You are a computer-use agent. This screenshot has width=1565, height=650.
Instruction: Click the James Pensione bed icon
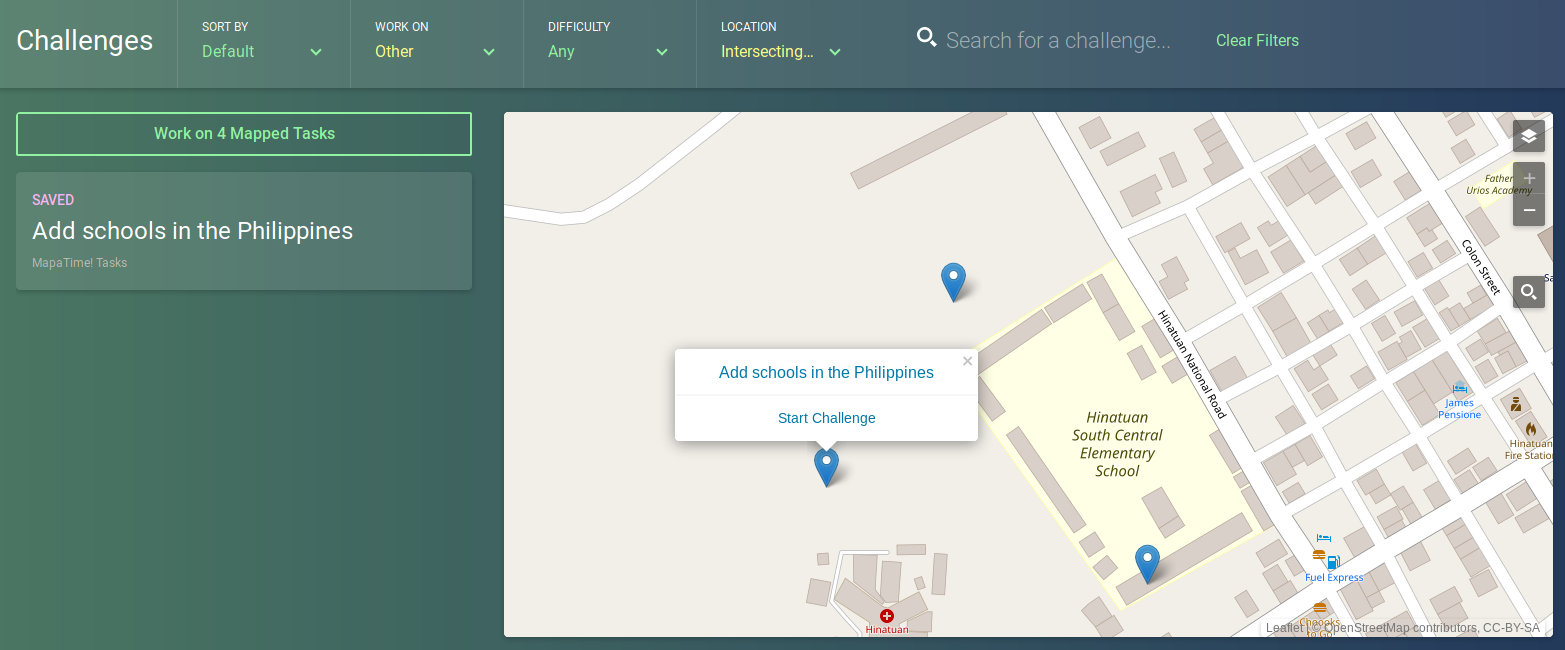coord(1459,389)
